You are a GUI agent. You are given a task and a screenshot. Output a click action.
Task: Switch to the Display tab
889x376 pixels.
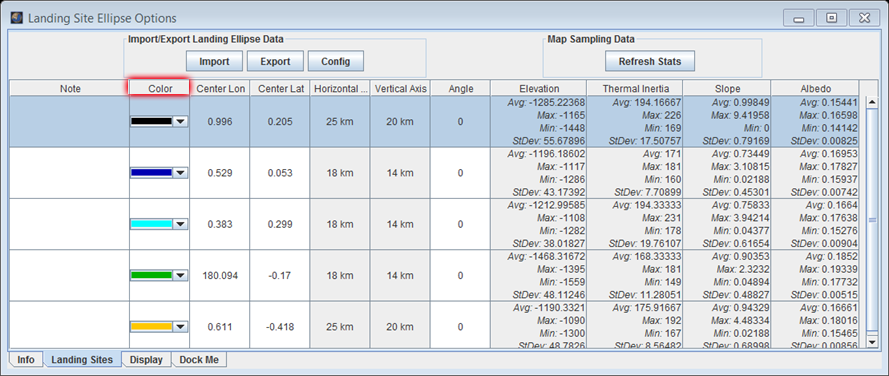146,360
